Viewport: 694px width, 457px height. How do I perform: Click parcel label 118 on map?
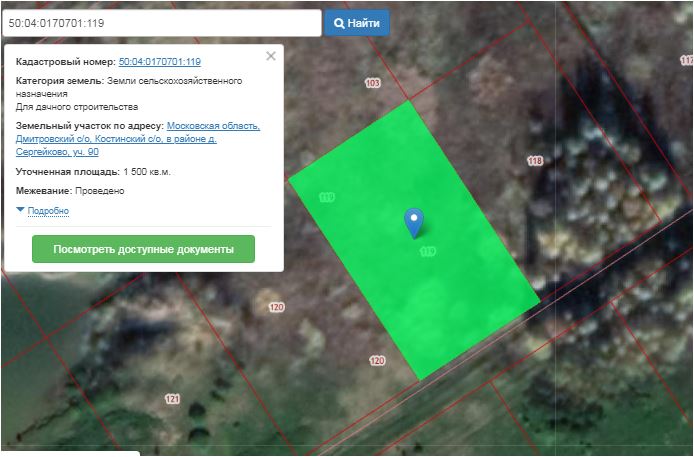click(x=535, y=161)
